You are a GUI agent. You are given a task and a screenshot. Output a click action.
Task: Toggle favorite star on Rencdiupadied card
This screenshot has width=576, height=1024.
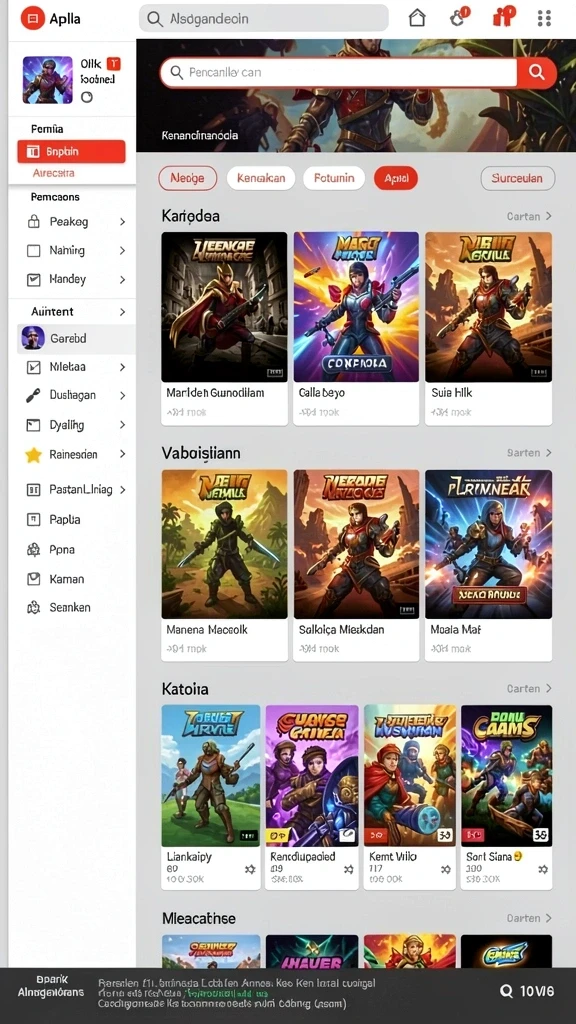(349, 869)
